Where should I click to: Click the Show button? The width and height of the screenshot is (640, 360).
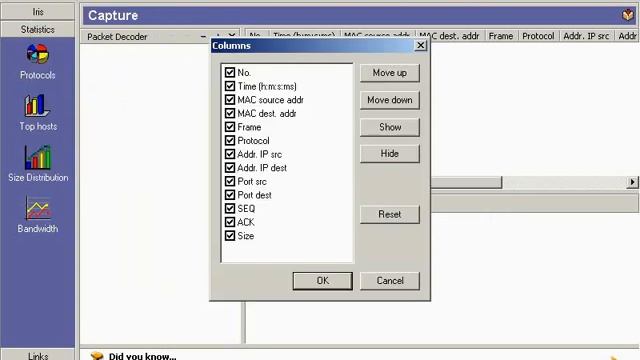pyautogui.click(x=389, y=127)
